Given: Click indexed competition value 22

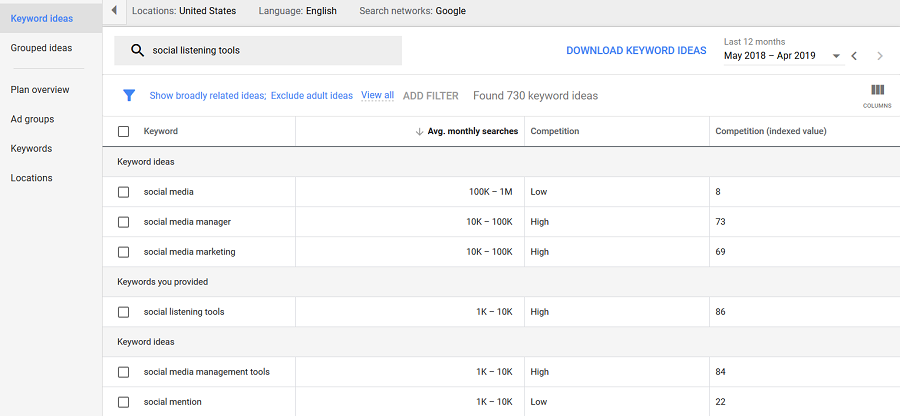Looking at the screenshot, I should [720, 402].
